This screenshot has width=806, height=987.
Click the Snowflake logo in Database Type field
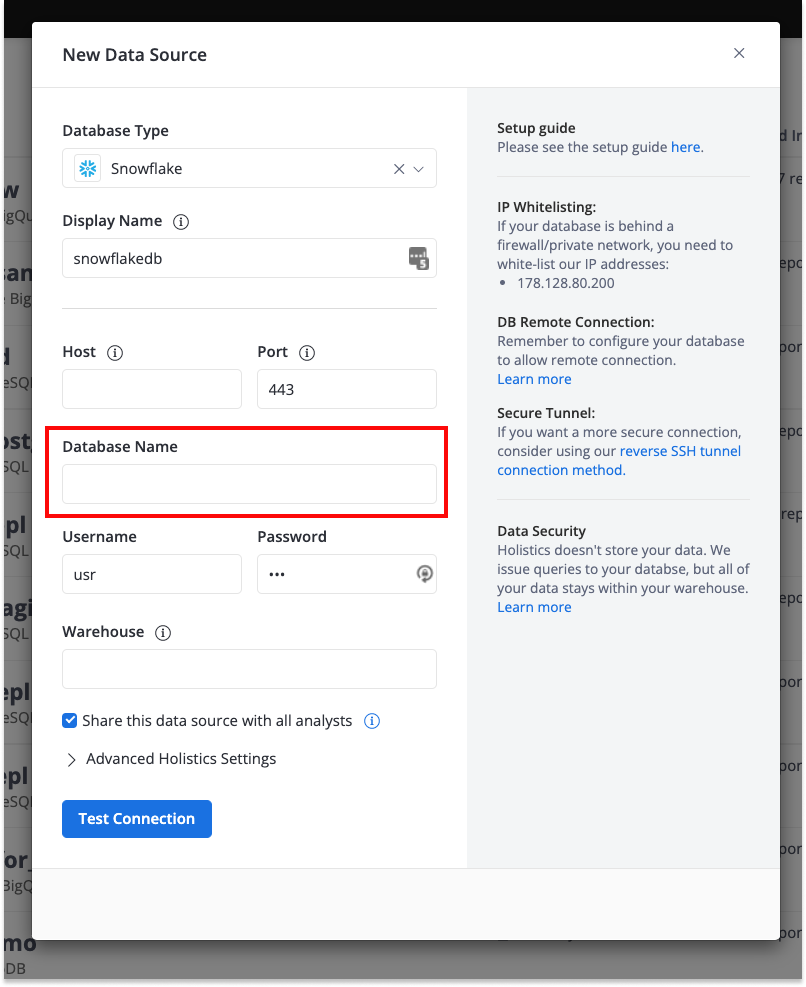[x=87, y=168]
